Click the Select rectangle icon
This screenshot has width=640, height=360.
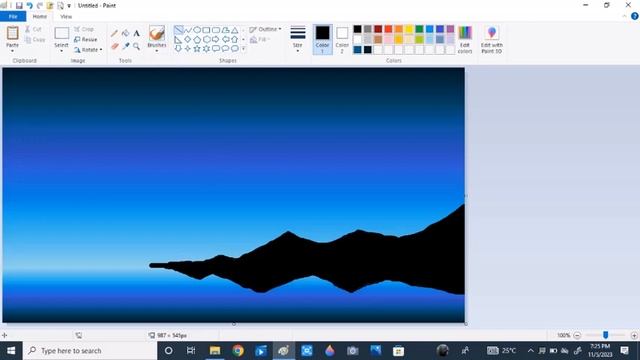(62, 33)
